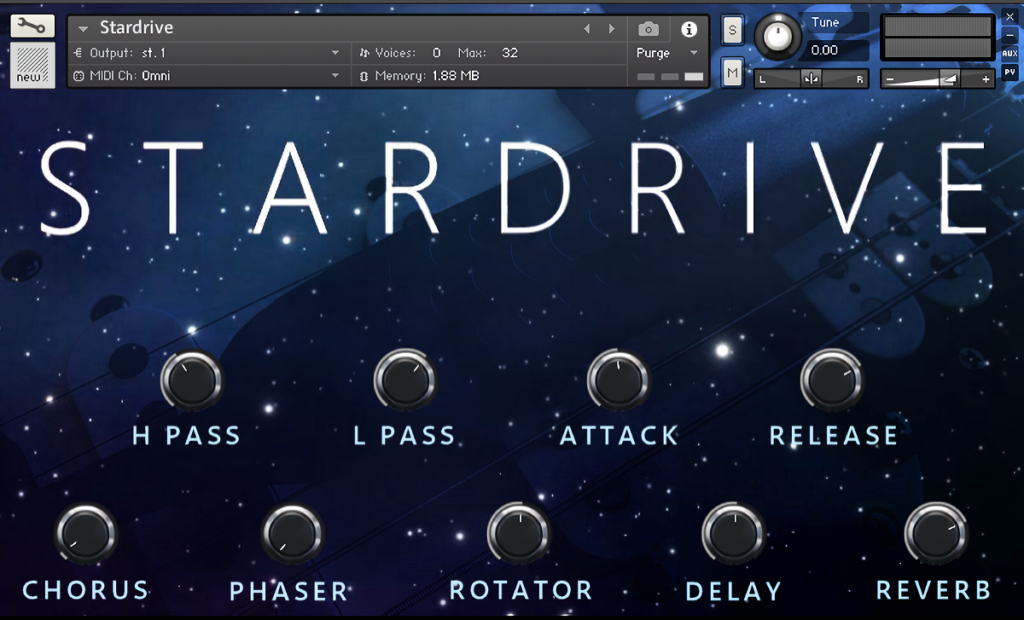This screenshot has height=620, width=1024.
Task: Click the DELAY knob
Action: 733,534
